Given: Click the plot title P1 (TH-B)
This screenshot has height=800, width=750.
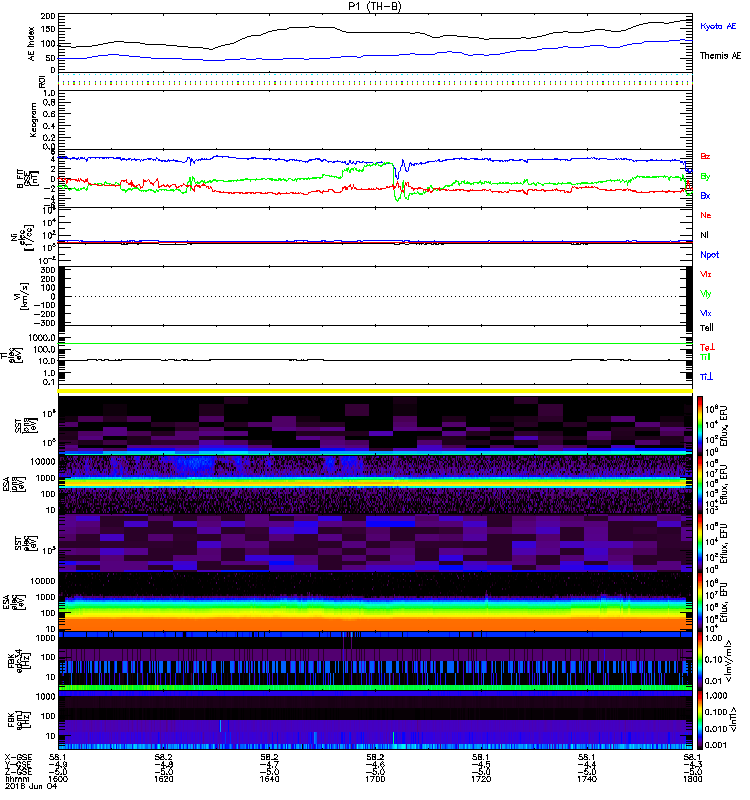Looking at the screenshot, I should pos(374,6).
